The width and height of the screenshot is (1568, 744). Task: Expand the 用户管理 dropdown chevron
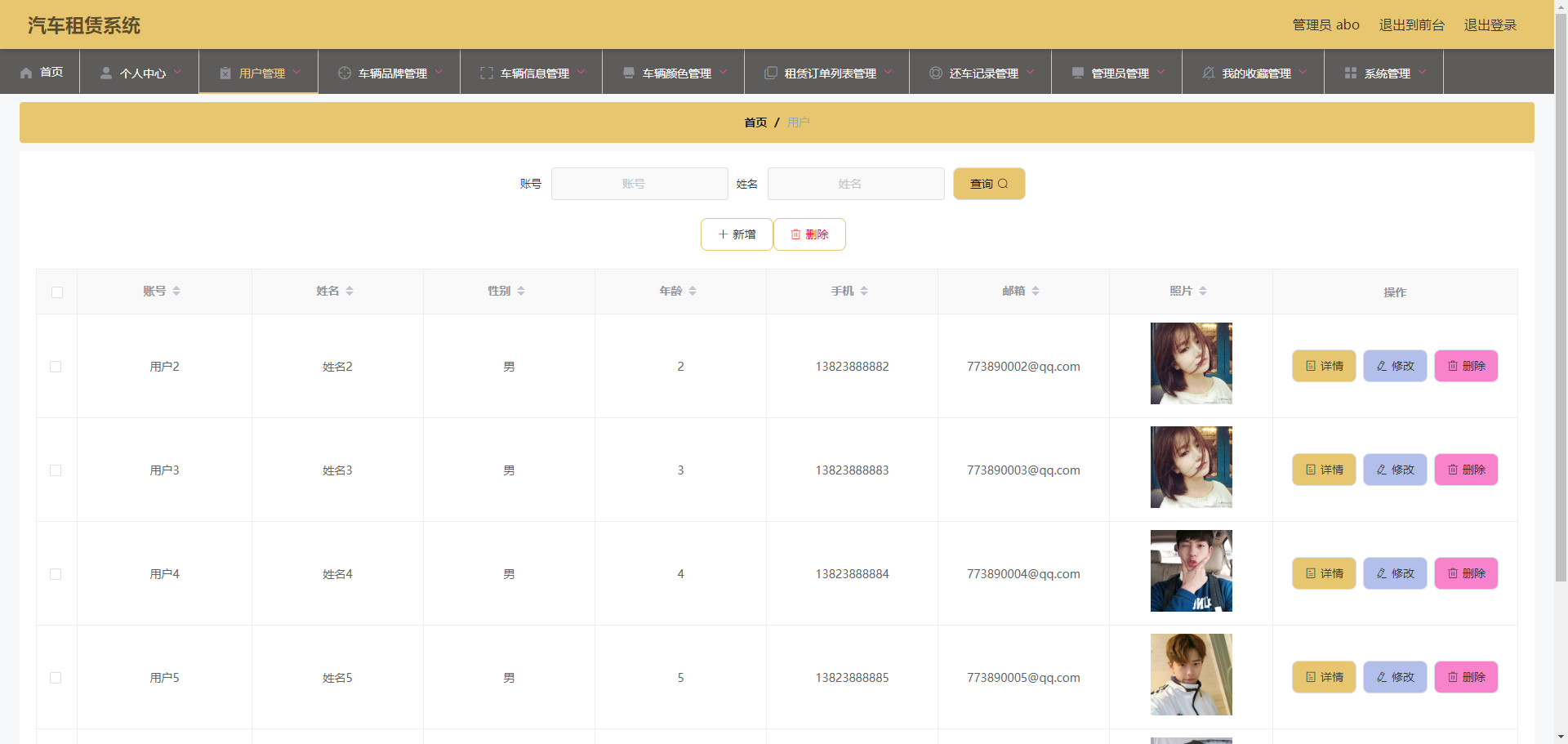(297, 72)
